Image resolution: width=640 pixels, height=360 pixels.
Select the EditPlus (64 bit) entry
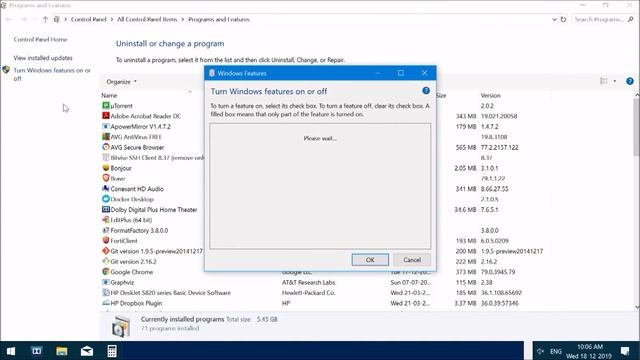[131, 220]
